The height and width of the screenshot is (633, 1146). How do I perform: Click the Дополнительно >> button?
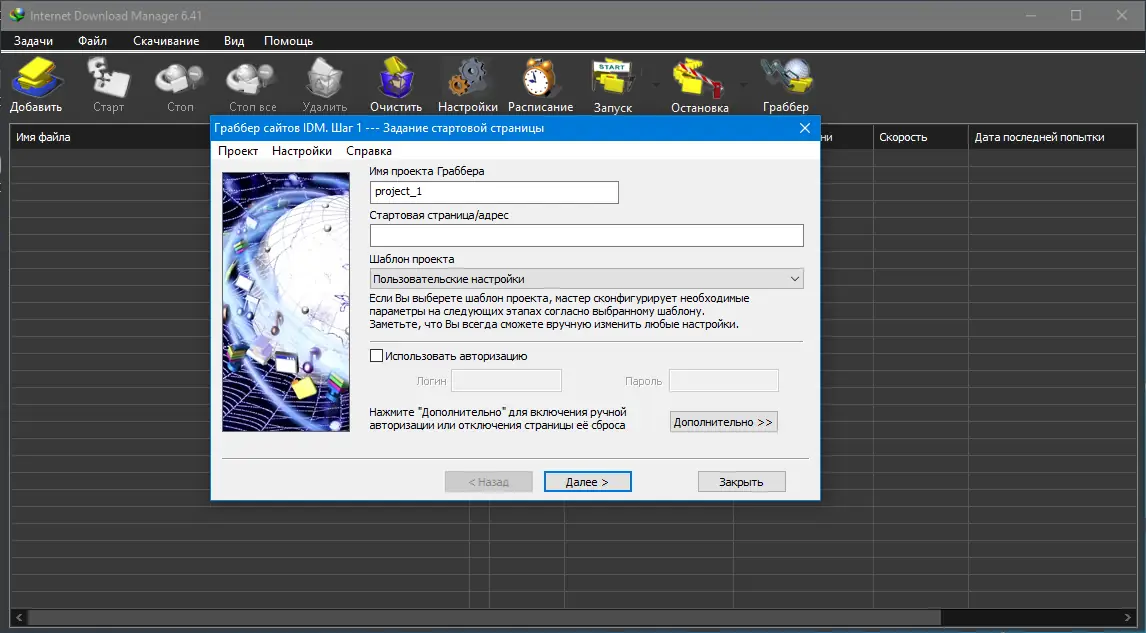[723, 422]
